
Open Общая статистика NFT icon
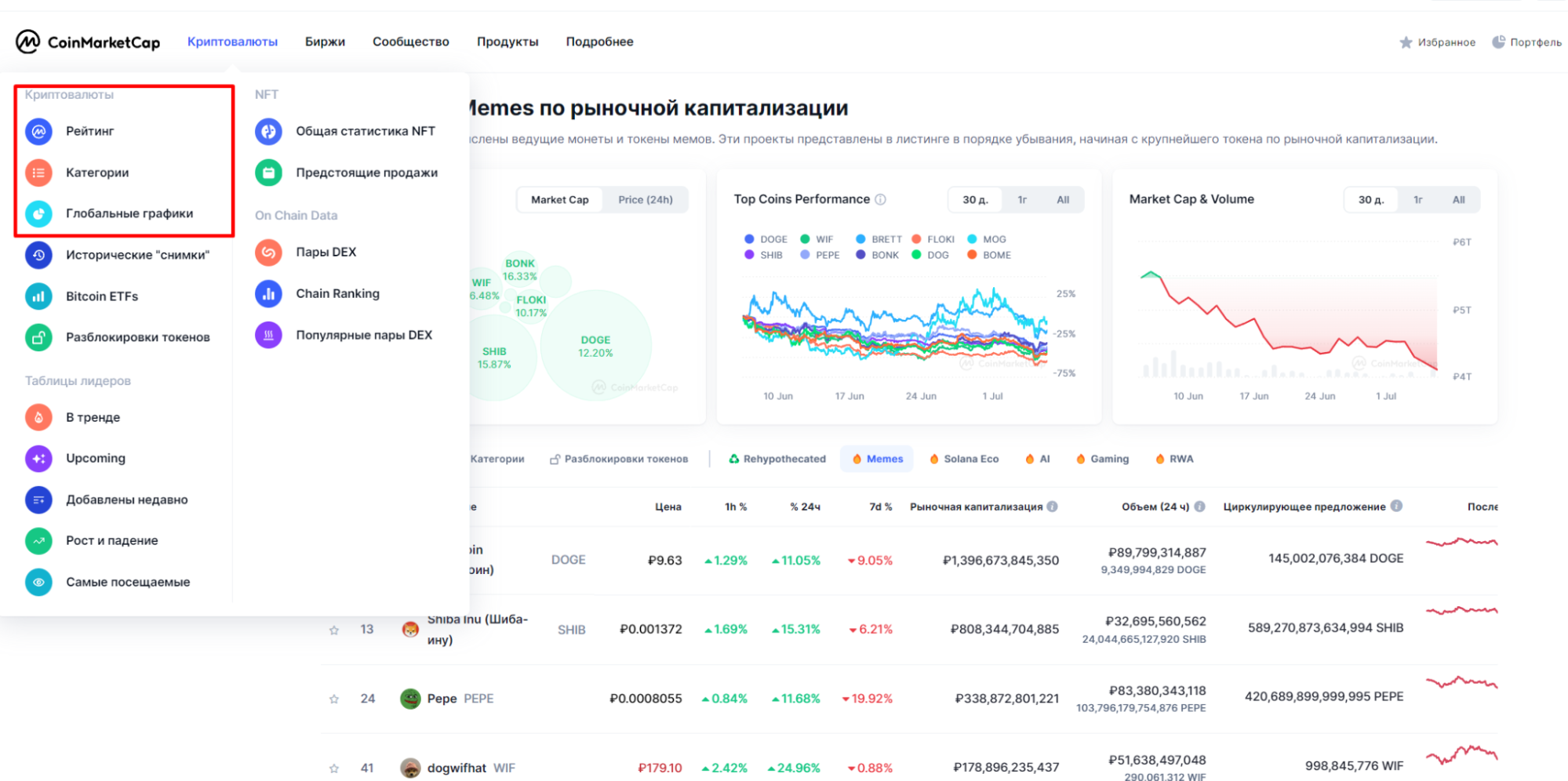click(268, 131)
